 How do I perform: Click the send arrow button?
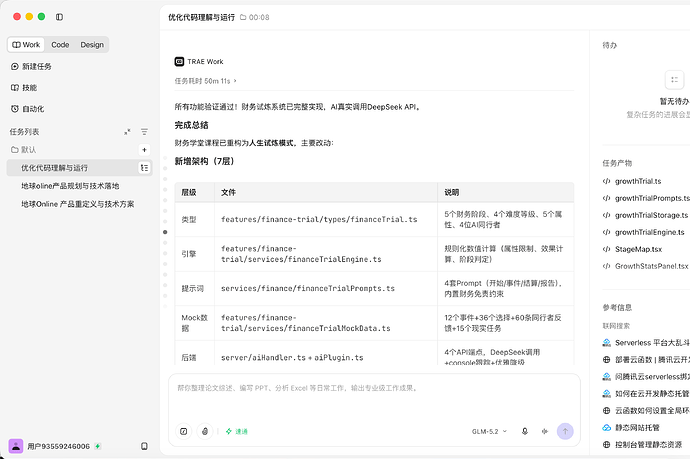[565, 431]
